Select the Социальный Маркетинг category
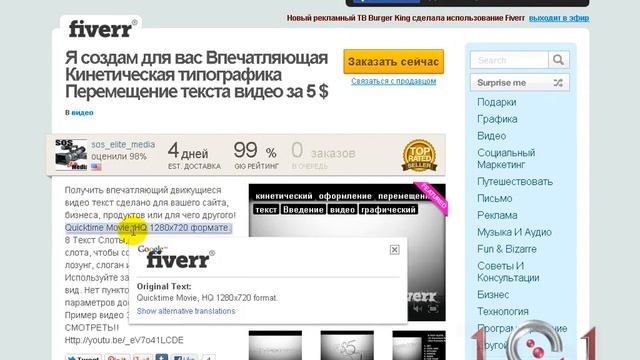Image resolution: width=640 pixels, height=360 pixels. pos(506,158)
